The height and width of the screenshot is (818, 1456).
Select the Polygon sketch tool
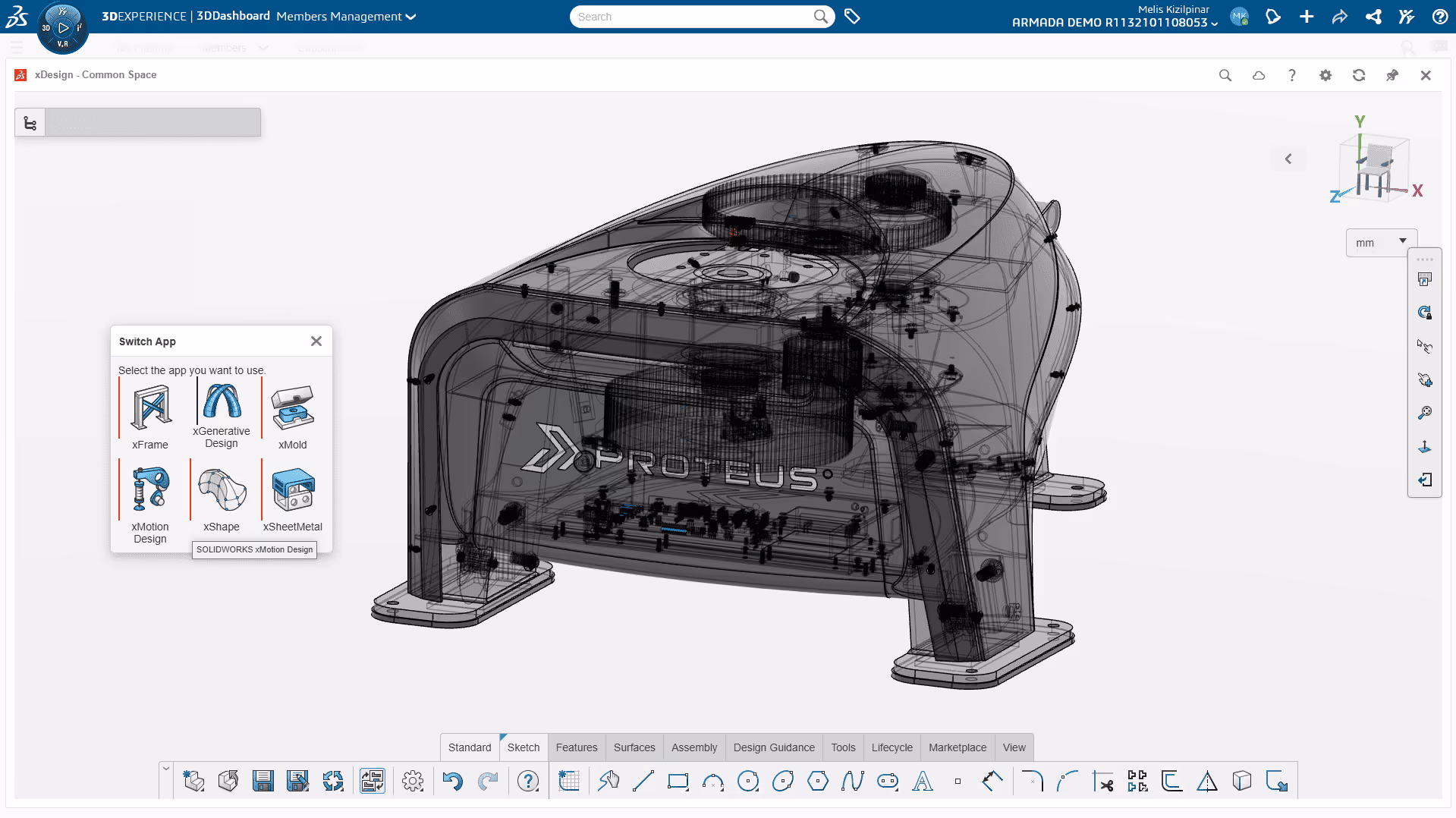point(818,781)
